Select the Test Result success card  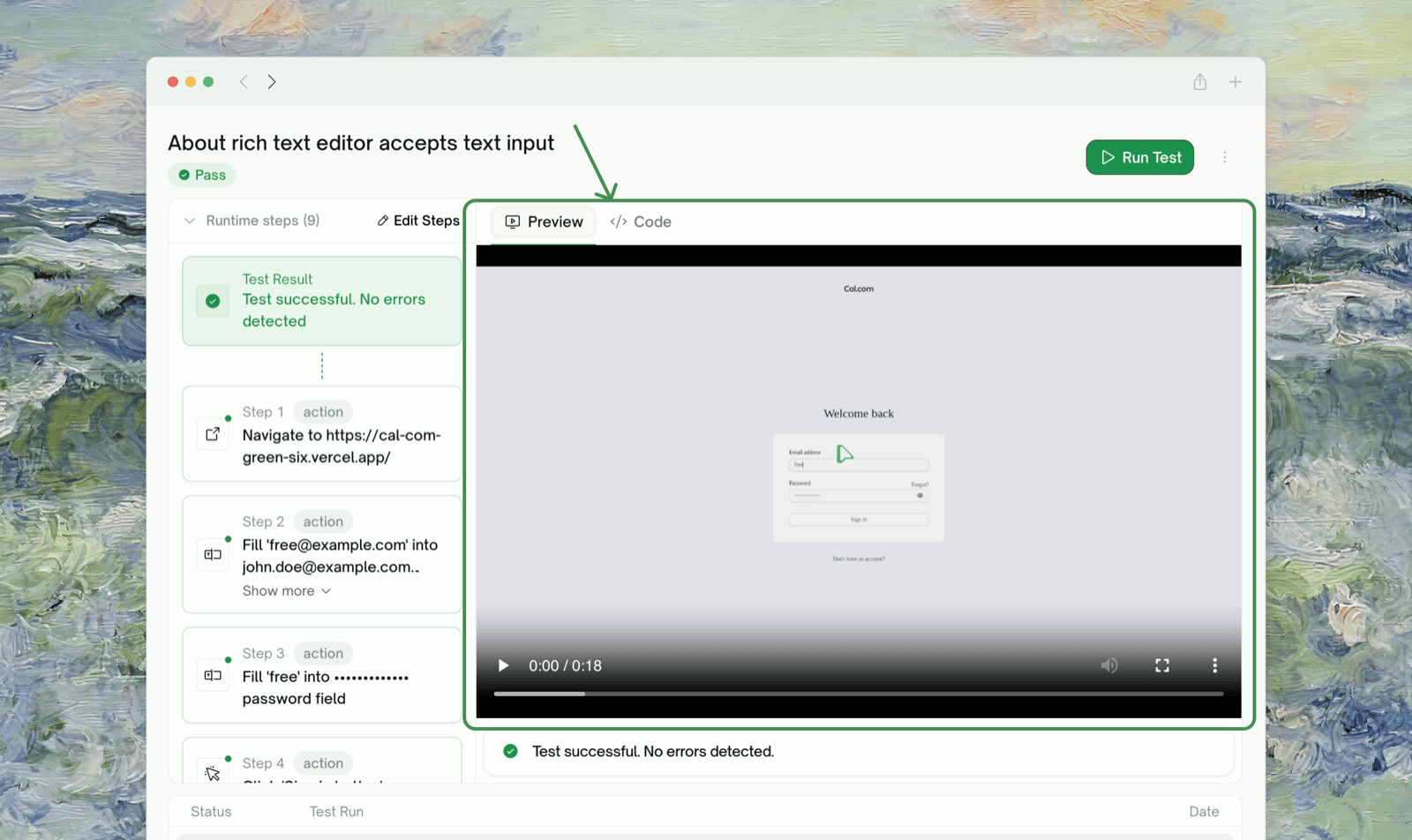tap(322, 301)
